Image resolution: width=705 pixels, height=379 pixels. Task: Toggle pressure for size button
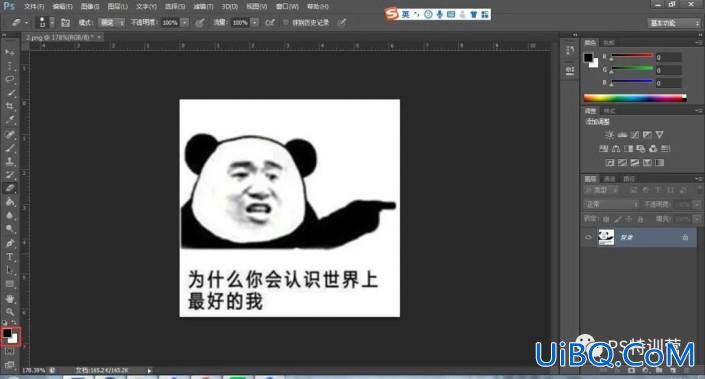tap(342, 22)
